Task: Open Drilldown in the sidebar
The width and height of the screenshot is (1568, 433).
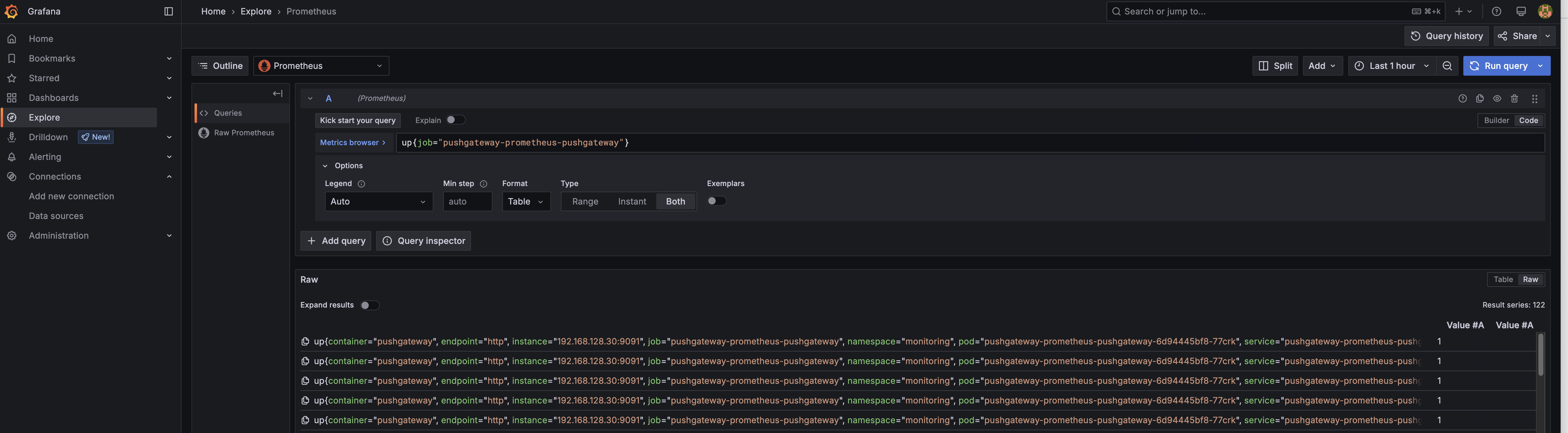Action: [x=48, y=137]
